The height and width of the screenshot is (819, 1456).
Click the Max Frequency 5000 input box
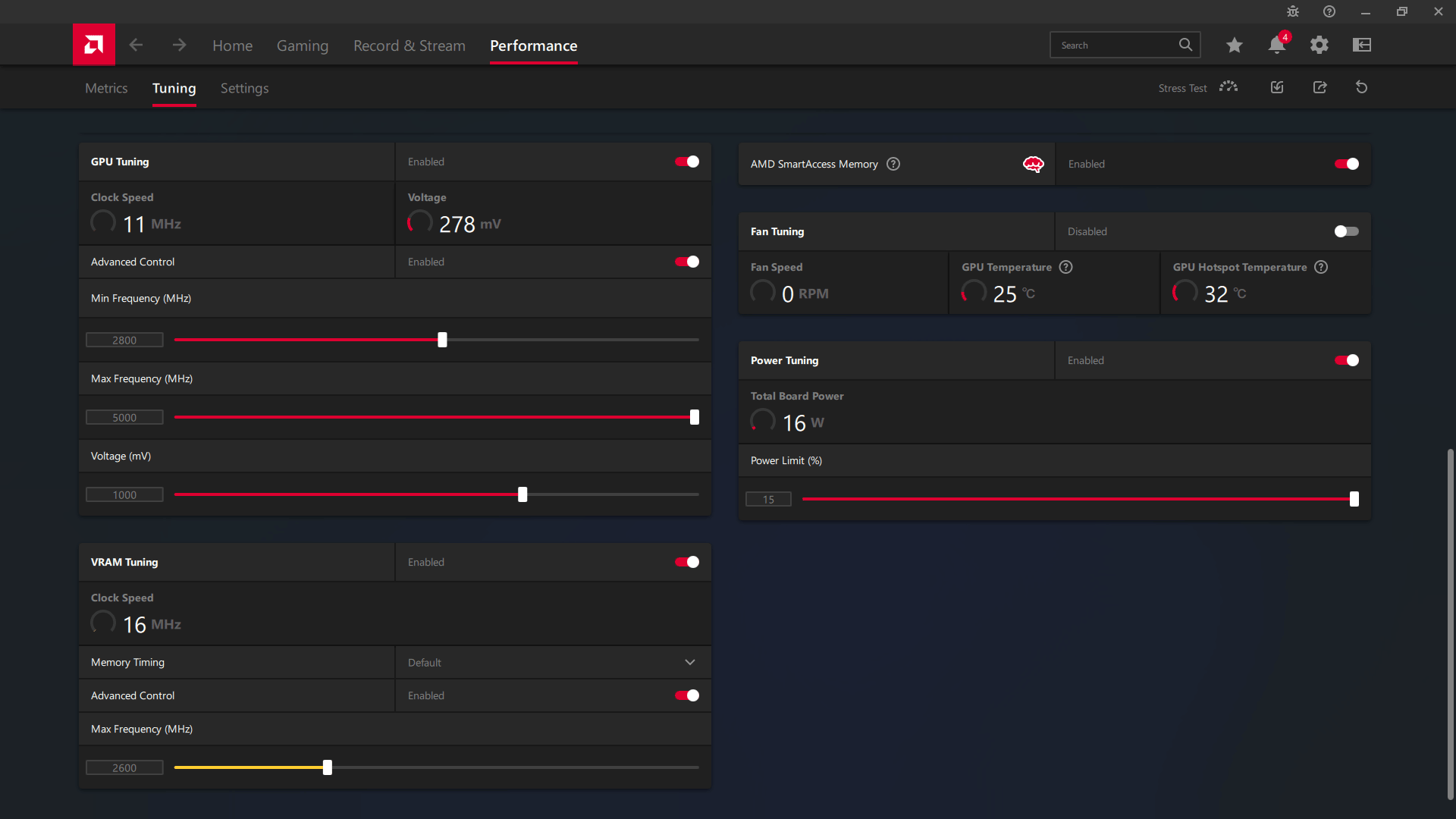(x=124, y=417)
